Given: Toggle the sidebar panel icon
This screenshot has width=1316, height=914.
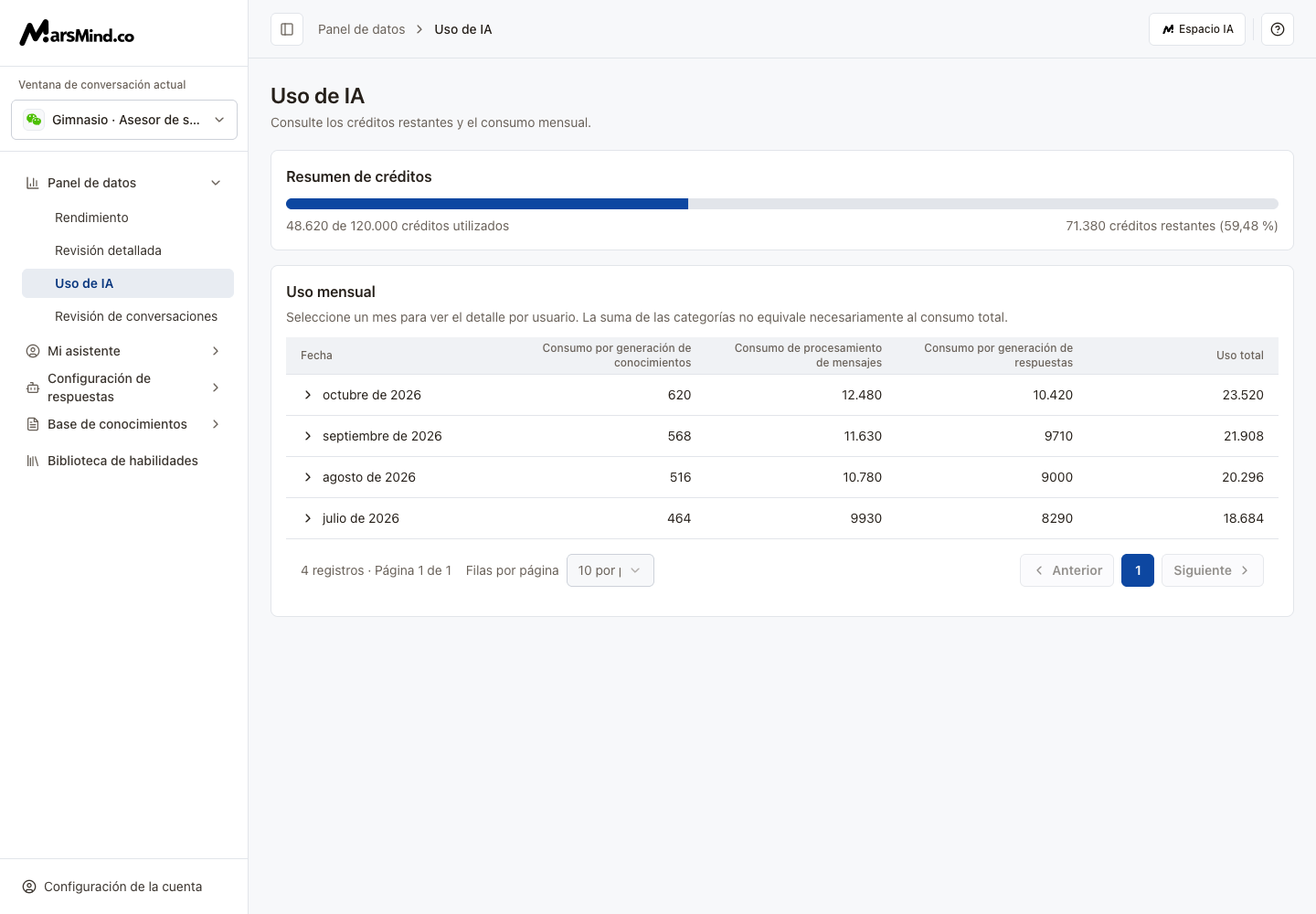Looking at the screenshot, I should [287, 29].
